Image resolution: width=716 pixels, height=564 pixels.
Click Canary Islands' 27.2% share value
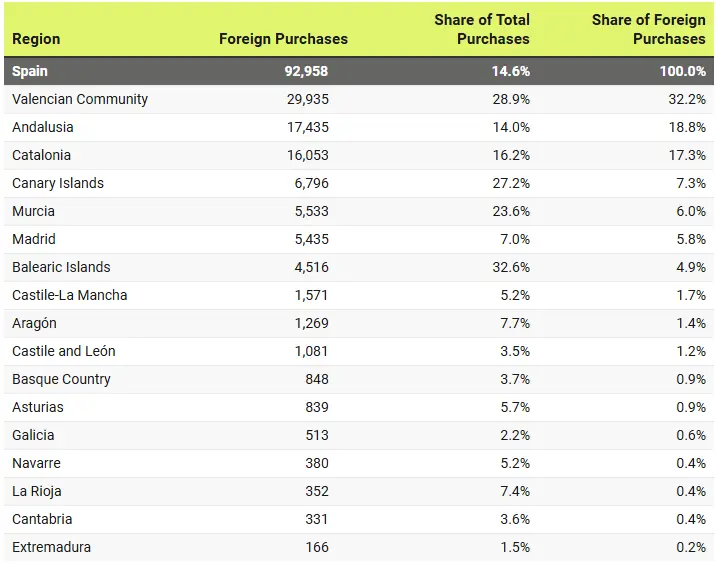(x=509, y=183)
